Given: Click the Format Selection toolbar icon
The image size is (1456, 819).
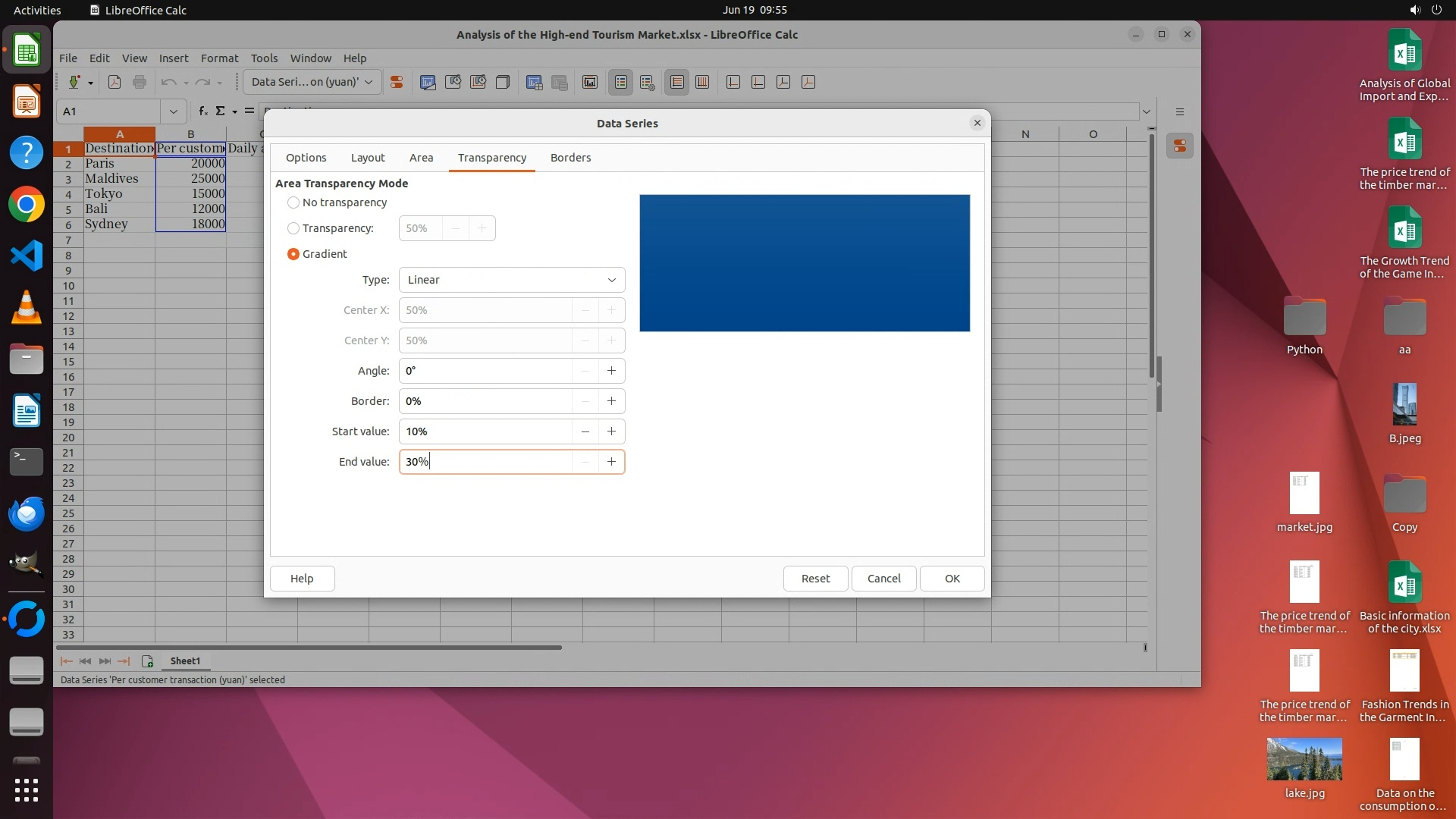Looking at the screenshot, I should click(396, 83).
